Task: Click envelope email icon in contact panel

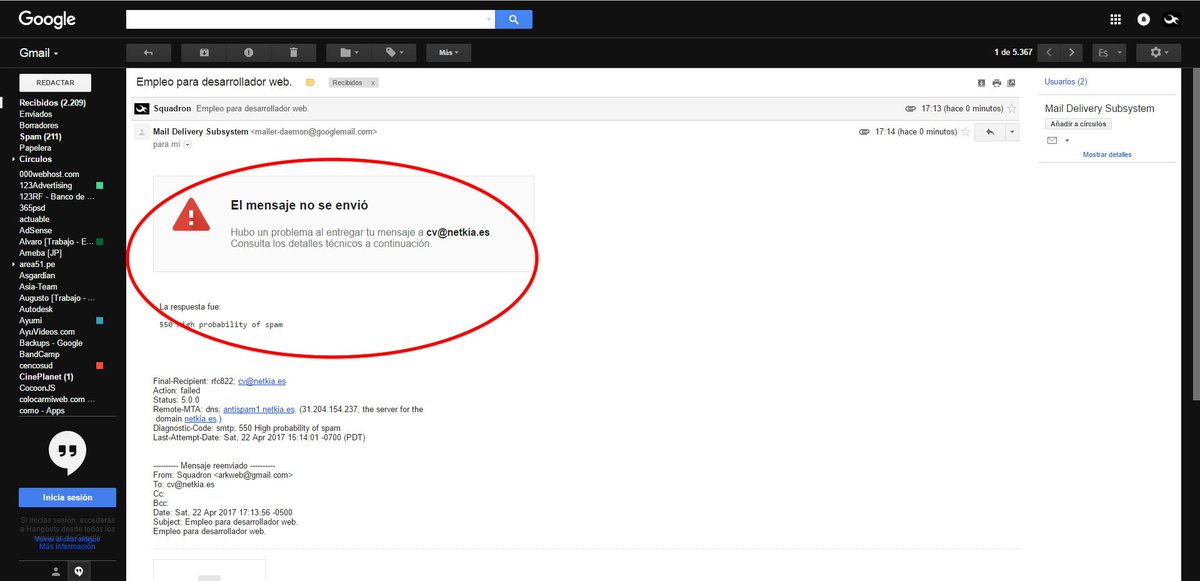Action: click(x=1052, y=141)
